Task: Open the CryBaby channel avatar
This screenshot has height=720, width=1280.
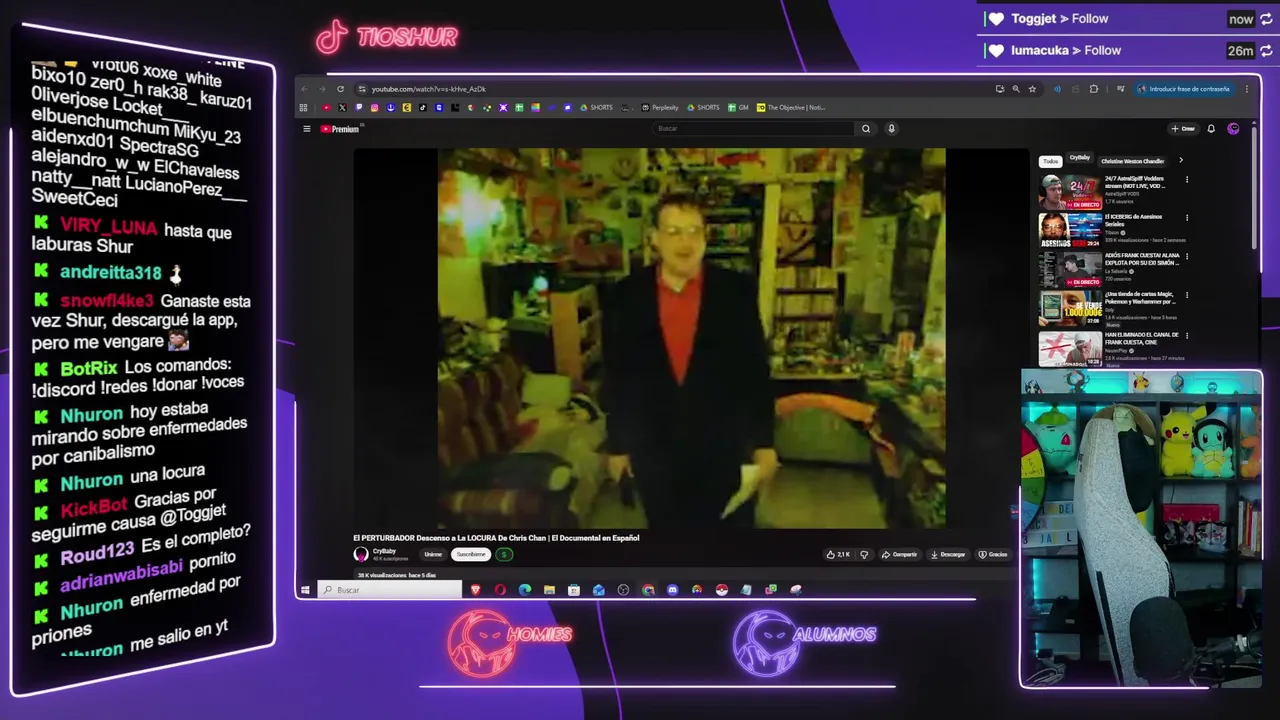Action: [x=361, y=554]
